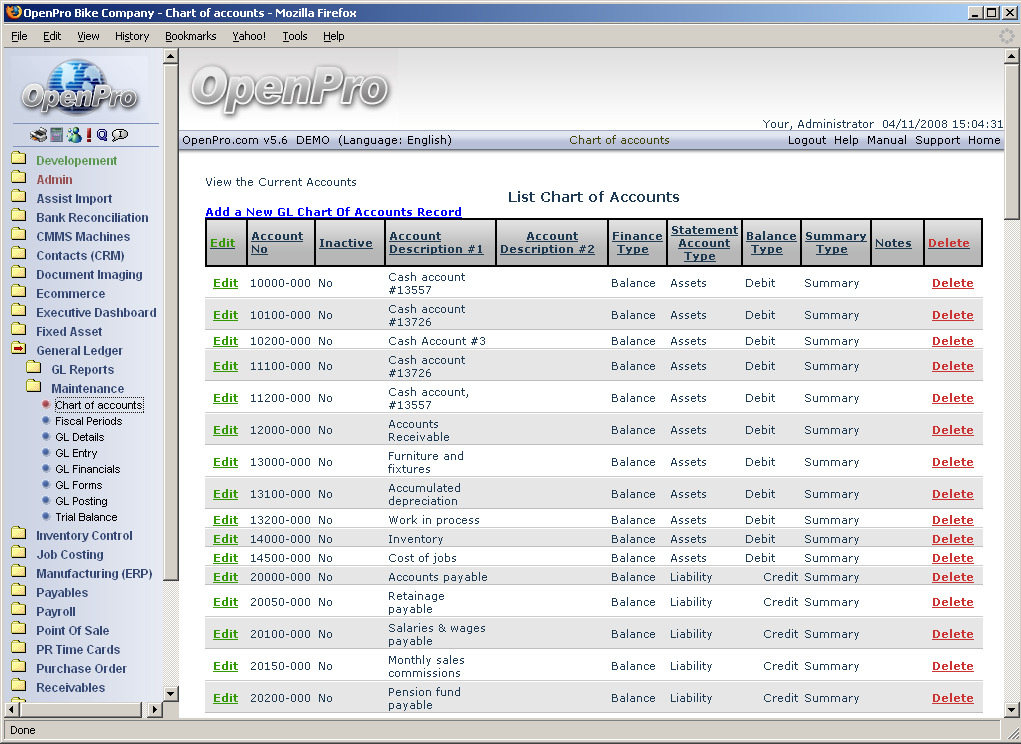Open GL Posting from the sidebar
This screenshot has width=1021, height=744.
click(81, 501)
